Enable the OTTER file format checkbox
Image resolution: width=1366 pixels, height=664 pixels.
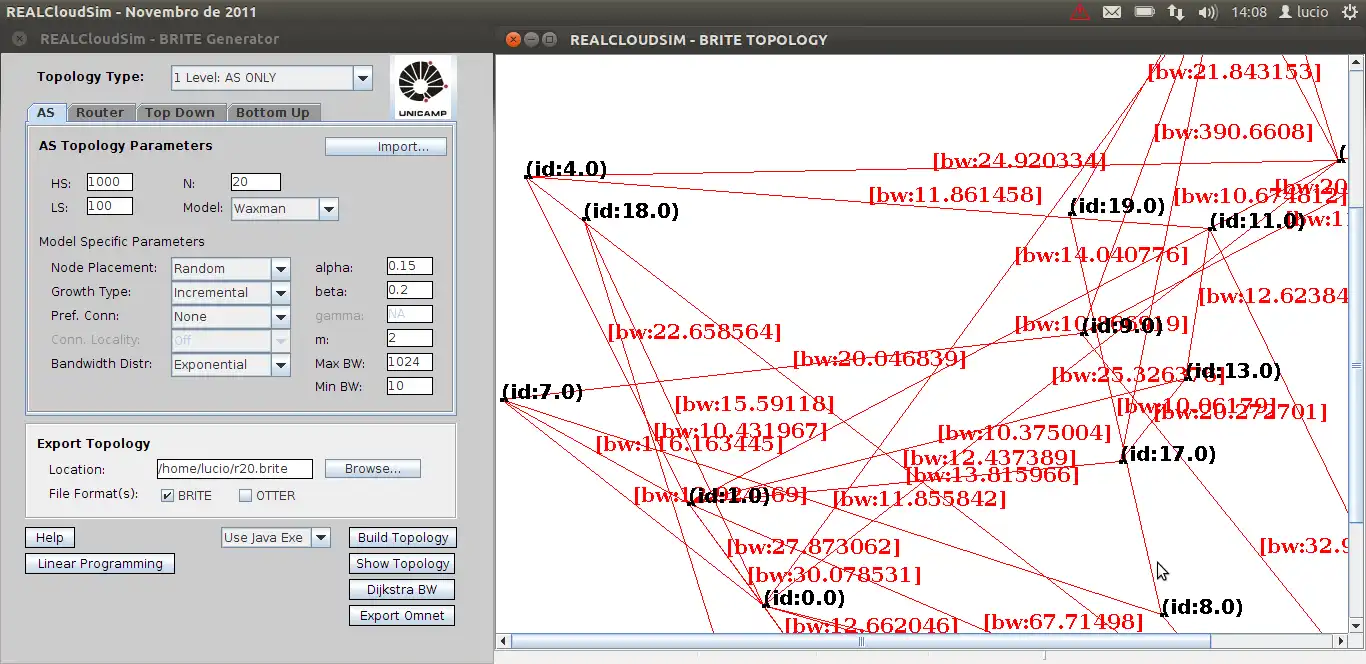246,495
